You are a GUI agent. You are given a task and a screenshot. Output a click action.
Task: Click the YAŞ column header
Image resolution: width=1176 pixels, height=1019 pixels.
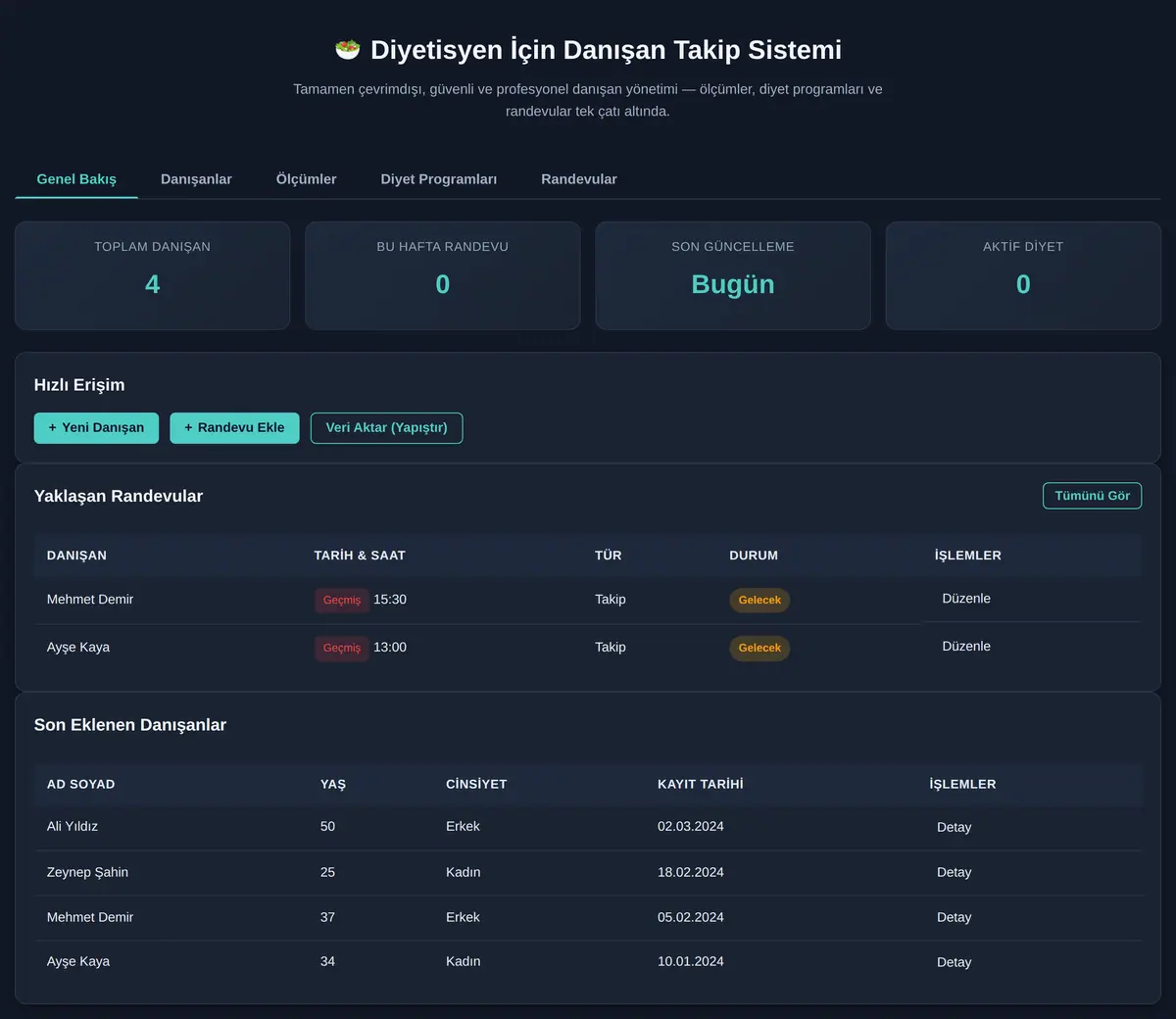tap(333, 784)
